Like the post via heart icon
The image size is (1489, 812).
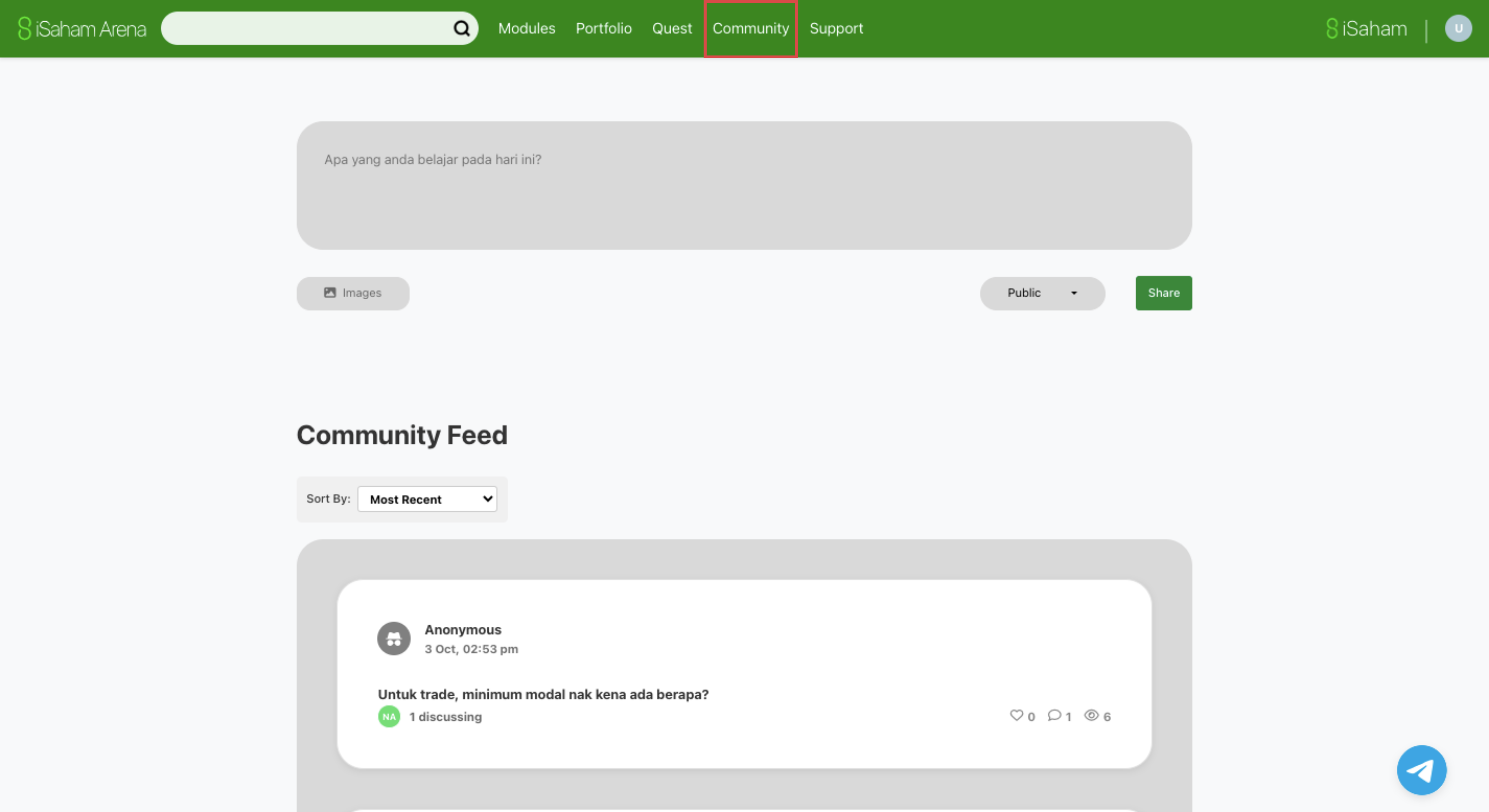[x=1016, y=715]
